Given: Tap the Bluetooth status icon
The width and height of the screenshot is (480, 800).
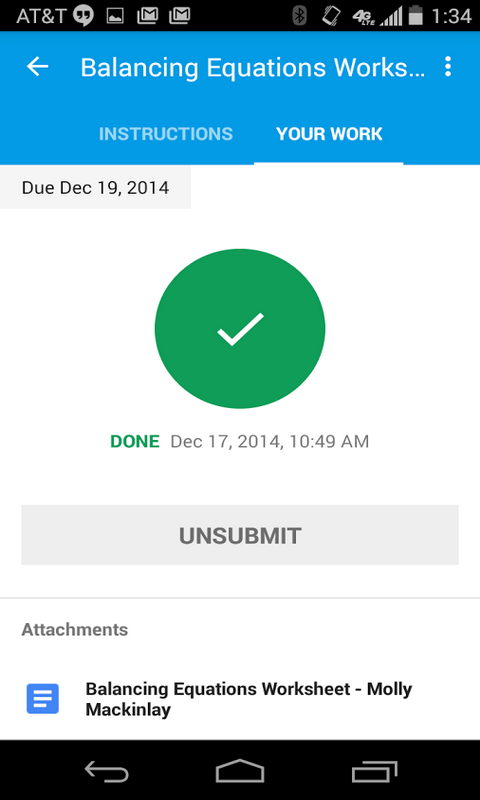Looking at the screenshot, I should (x=299, y=16).
